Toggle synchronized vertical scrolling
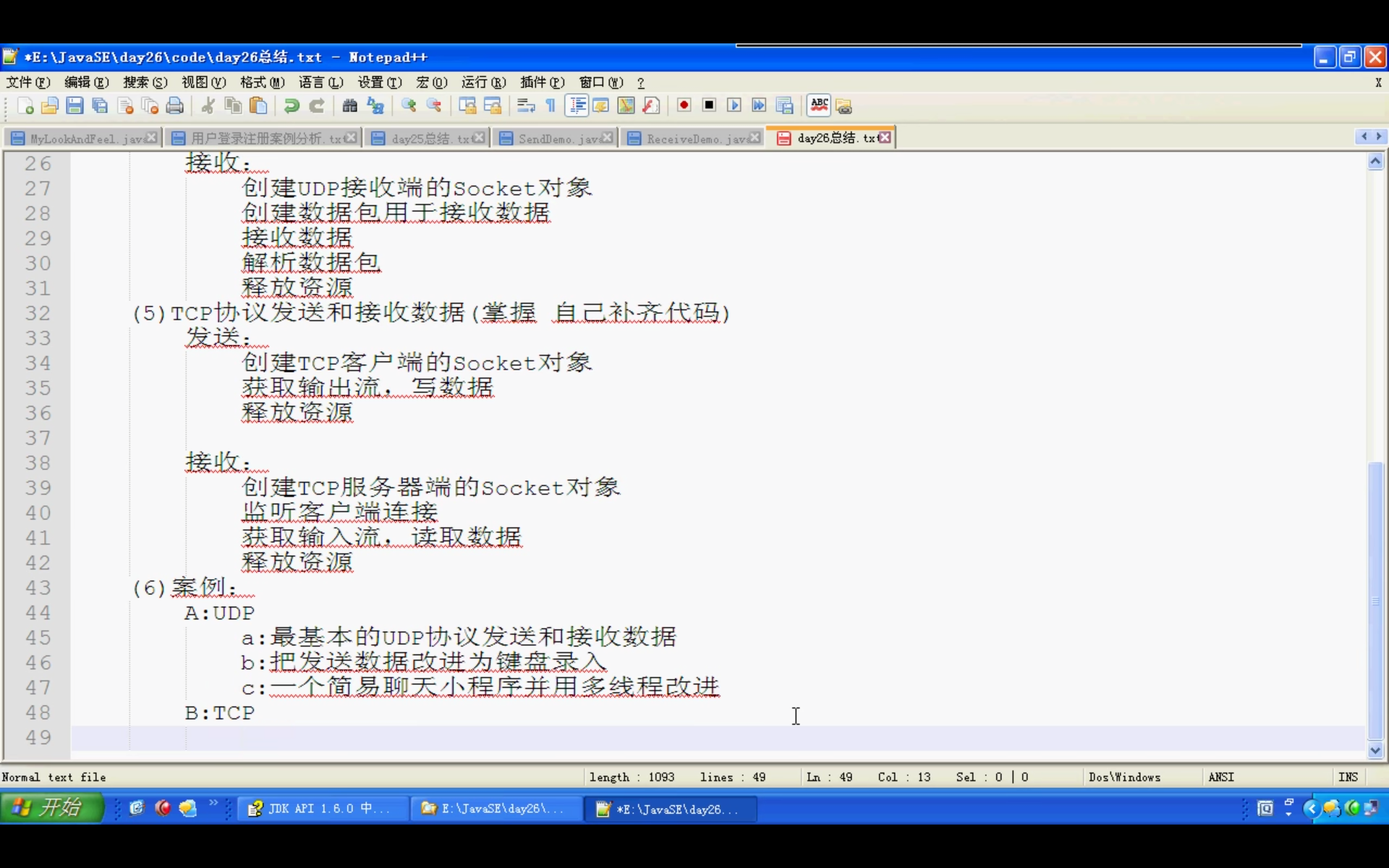Viewport: 1389px width, 868px height. point(467,106)
